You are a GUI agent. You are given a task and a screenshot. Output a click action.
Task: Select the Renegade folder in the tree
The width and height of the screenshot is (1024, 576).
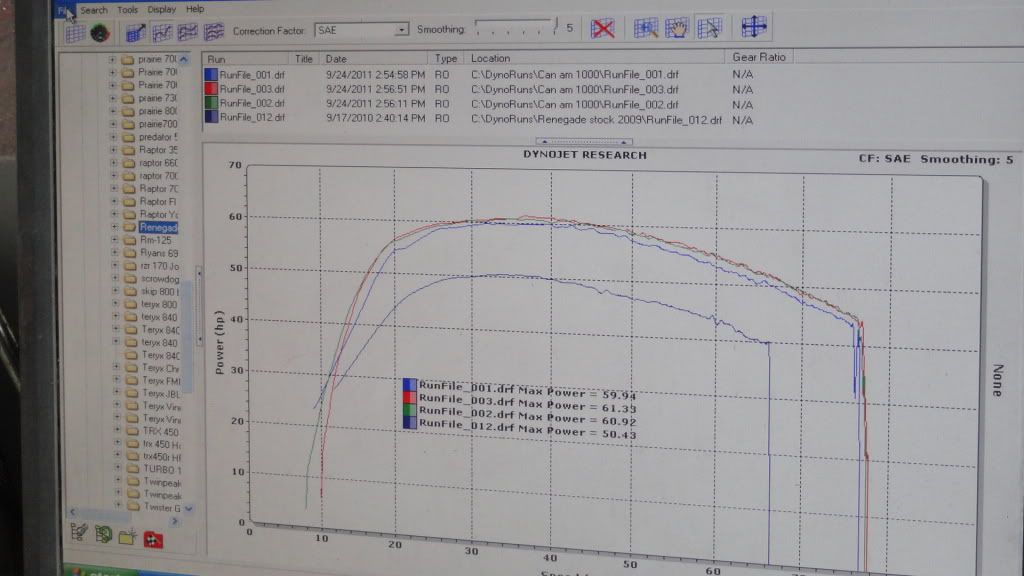tap(160, 229)
